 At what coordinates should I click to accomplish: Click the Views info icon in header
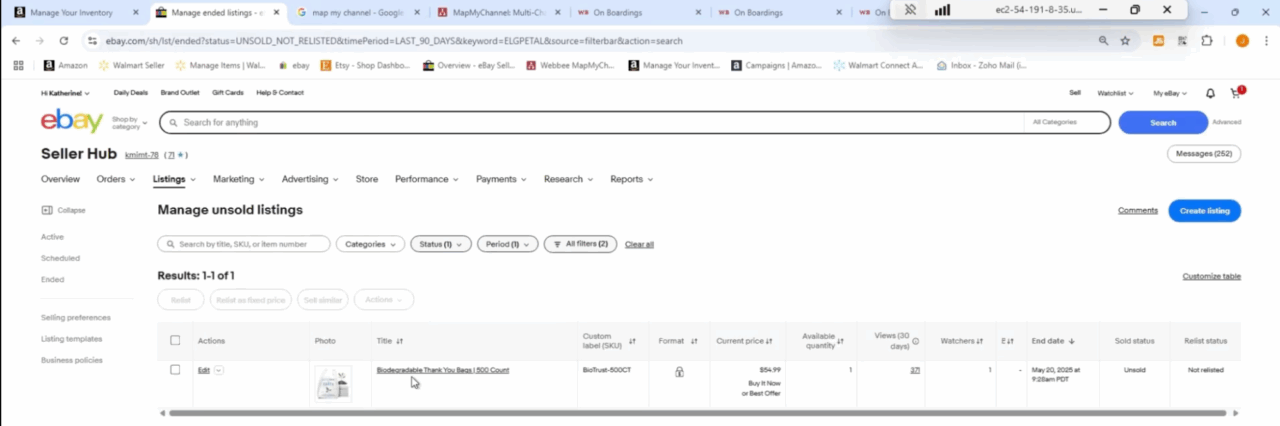(x=915, y=341)
